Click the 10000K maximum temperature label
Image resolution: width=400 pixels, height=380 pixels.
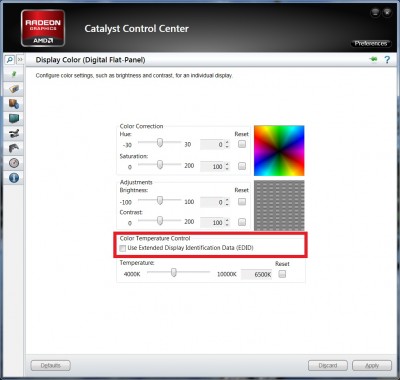coord(227,274)
